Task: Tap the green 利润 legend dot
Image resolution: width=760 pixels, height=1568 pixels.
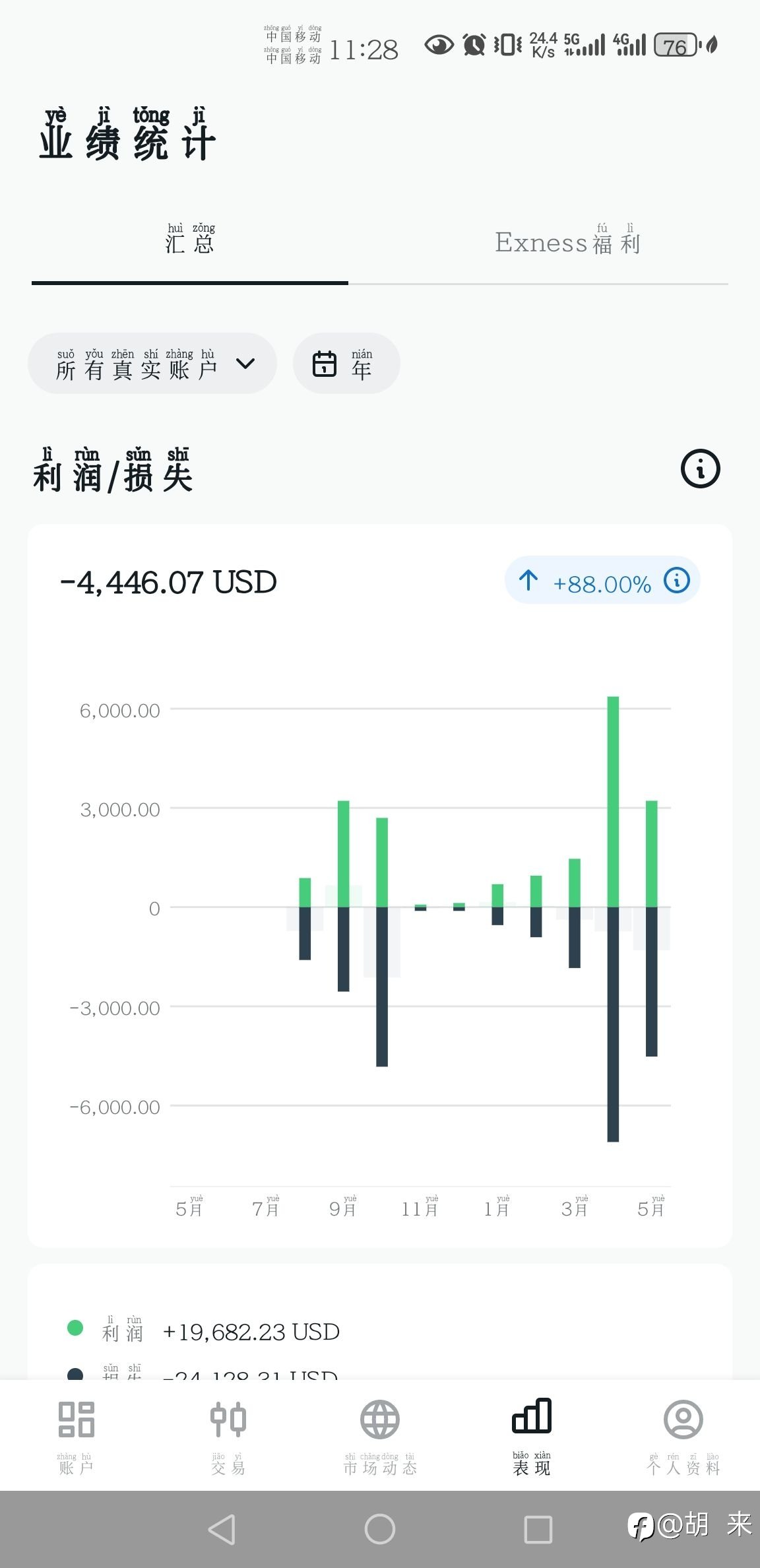Action: tap(75, 1328)
